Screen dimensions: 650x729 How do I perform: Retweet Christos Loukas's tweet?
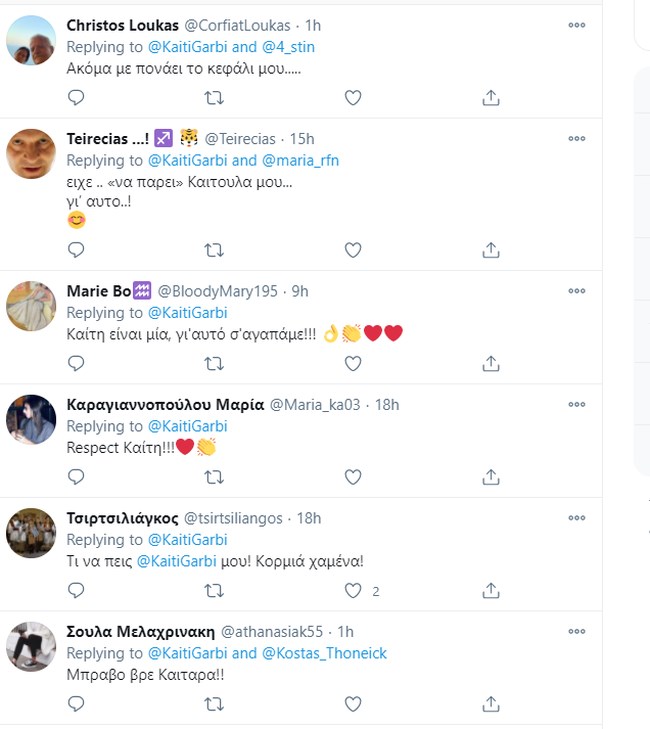tap(214, 97)
